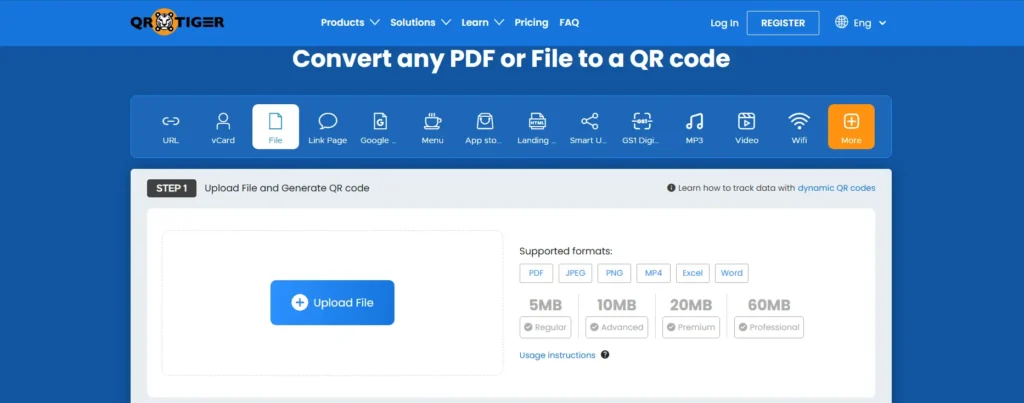Select the GS1 Digital Link QR type
The height and width of the screenshot is (403, 1024).
coord(641,127)
